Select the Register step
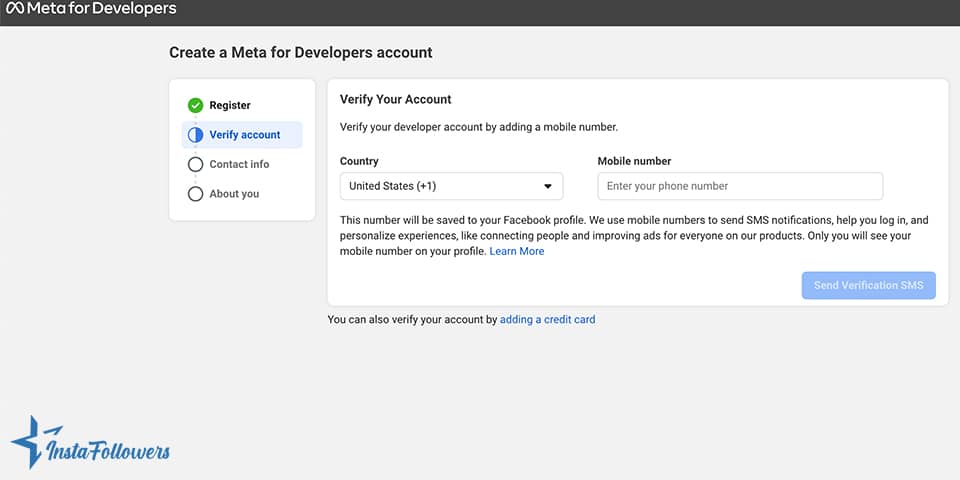 (230, 105)
